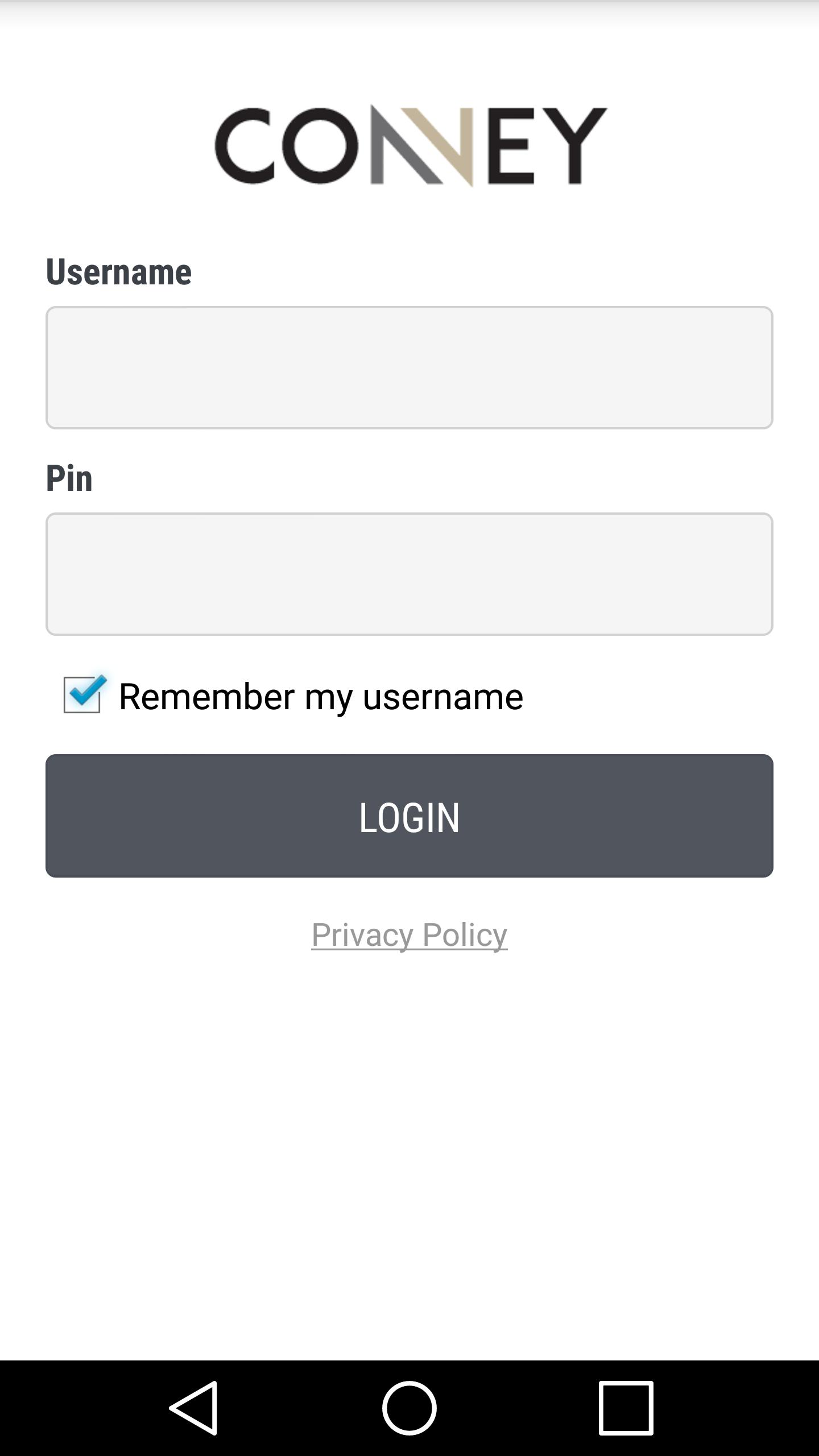This screenshot has height=1456, width=819.
Task: Toggle remember option via its text label
Action: pos(321,696)
